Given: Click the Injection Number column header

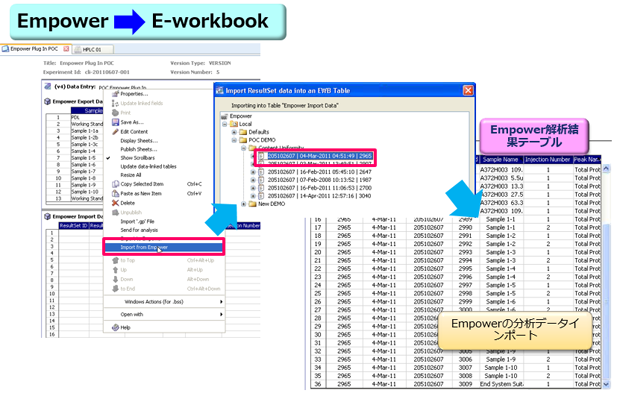Looking at the screenshot, I should tap(548, 159).
